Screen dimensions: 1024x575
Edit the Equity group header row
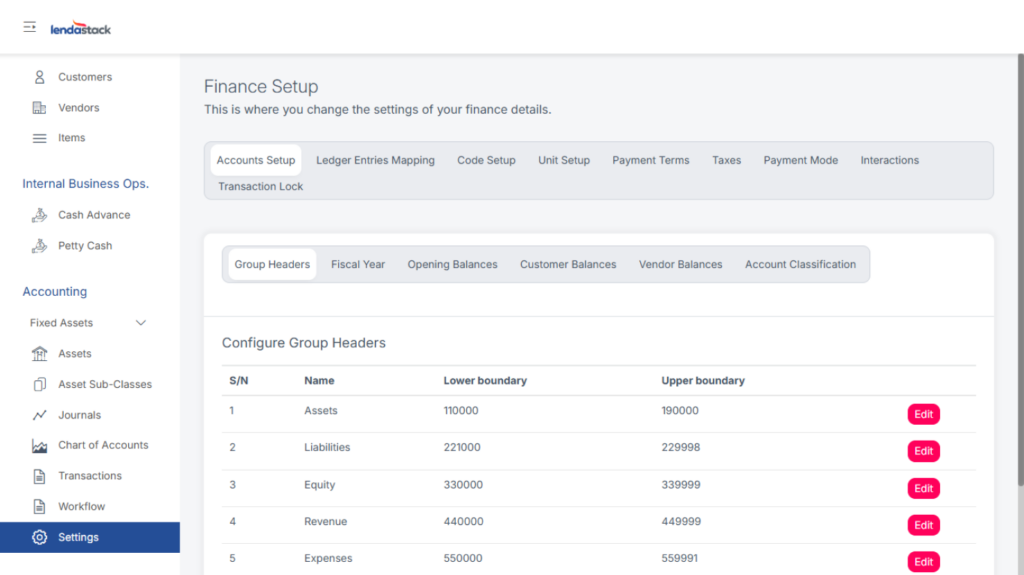(x=923, y=488)
